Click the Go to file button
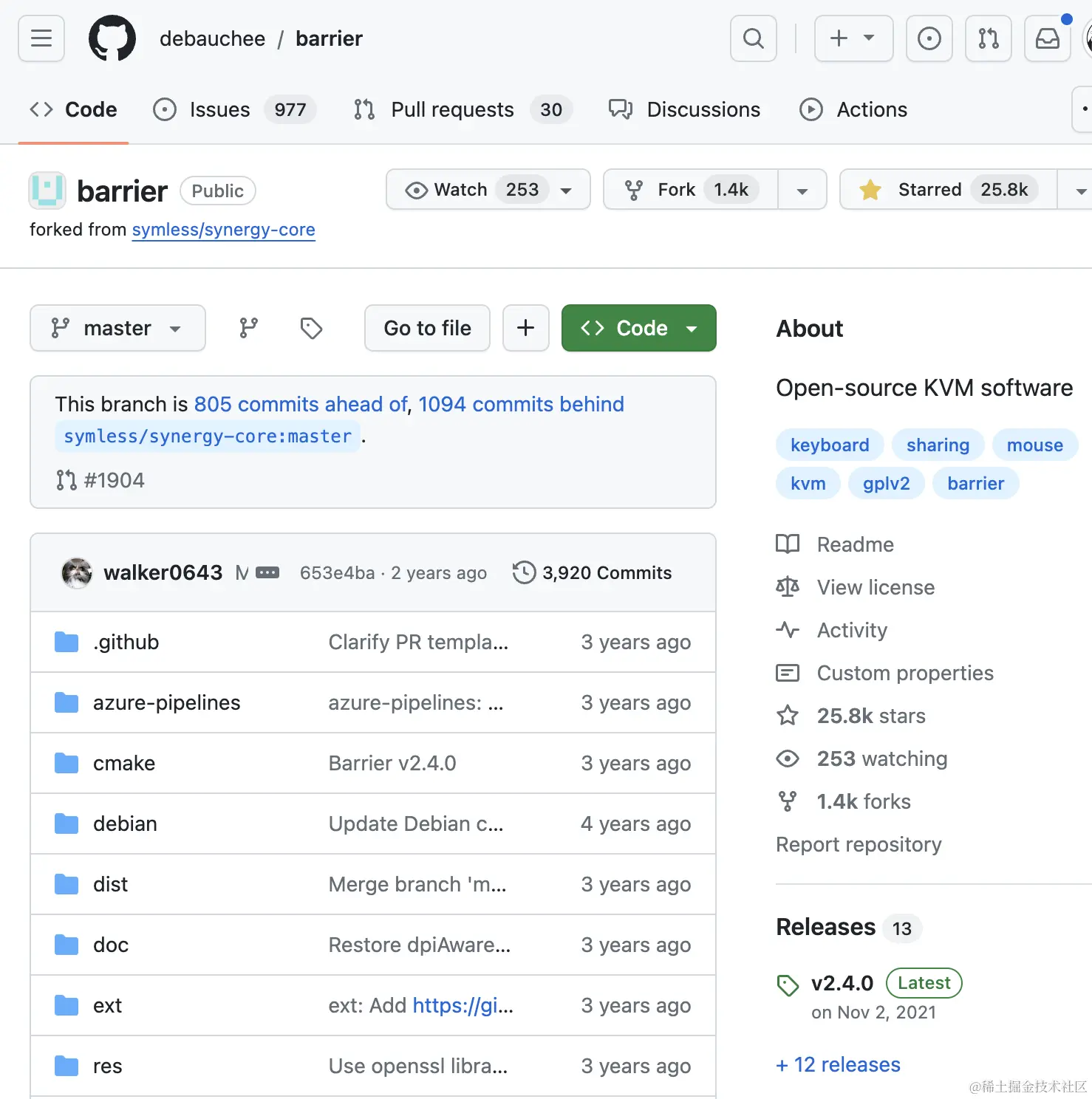Screen dimensions: 1092x1099 [x=427, y=328]
